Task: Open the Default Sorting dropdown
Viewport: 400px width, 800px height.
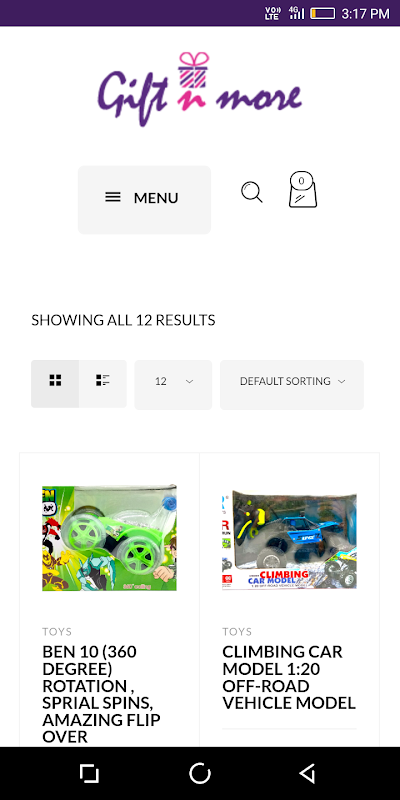Action: 292,385
